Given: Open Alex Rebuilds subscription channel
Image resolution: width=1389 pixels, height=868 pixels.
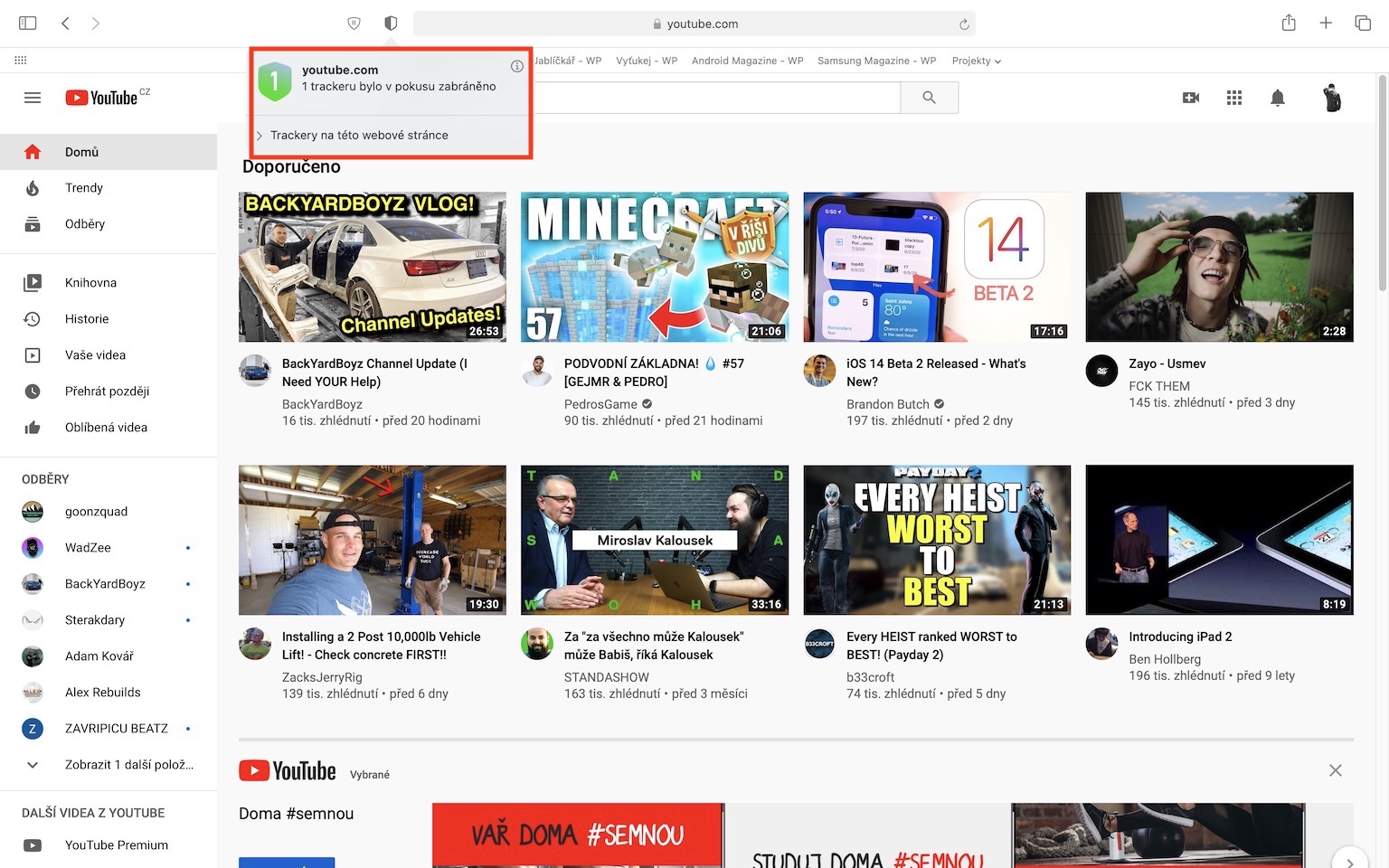Looking at the screenshot, I should tap(109, 693).
